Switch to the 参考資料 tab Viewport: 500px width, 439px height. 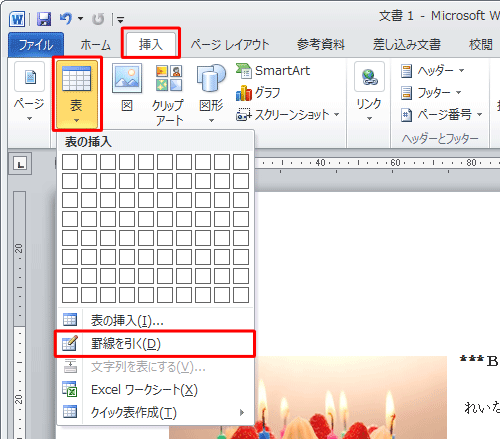click(x=321, y=45)
